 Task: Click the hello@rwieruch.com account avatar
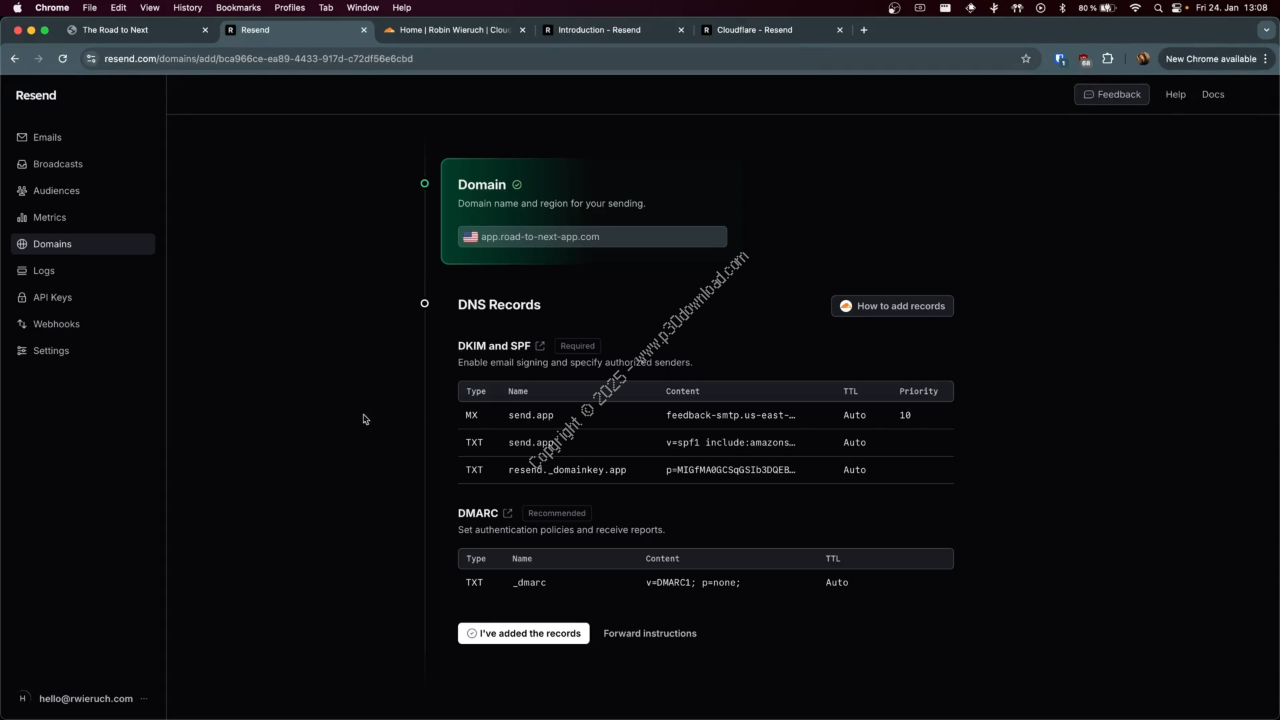tap(23, 698)
